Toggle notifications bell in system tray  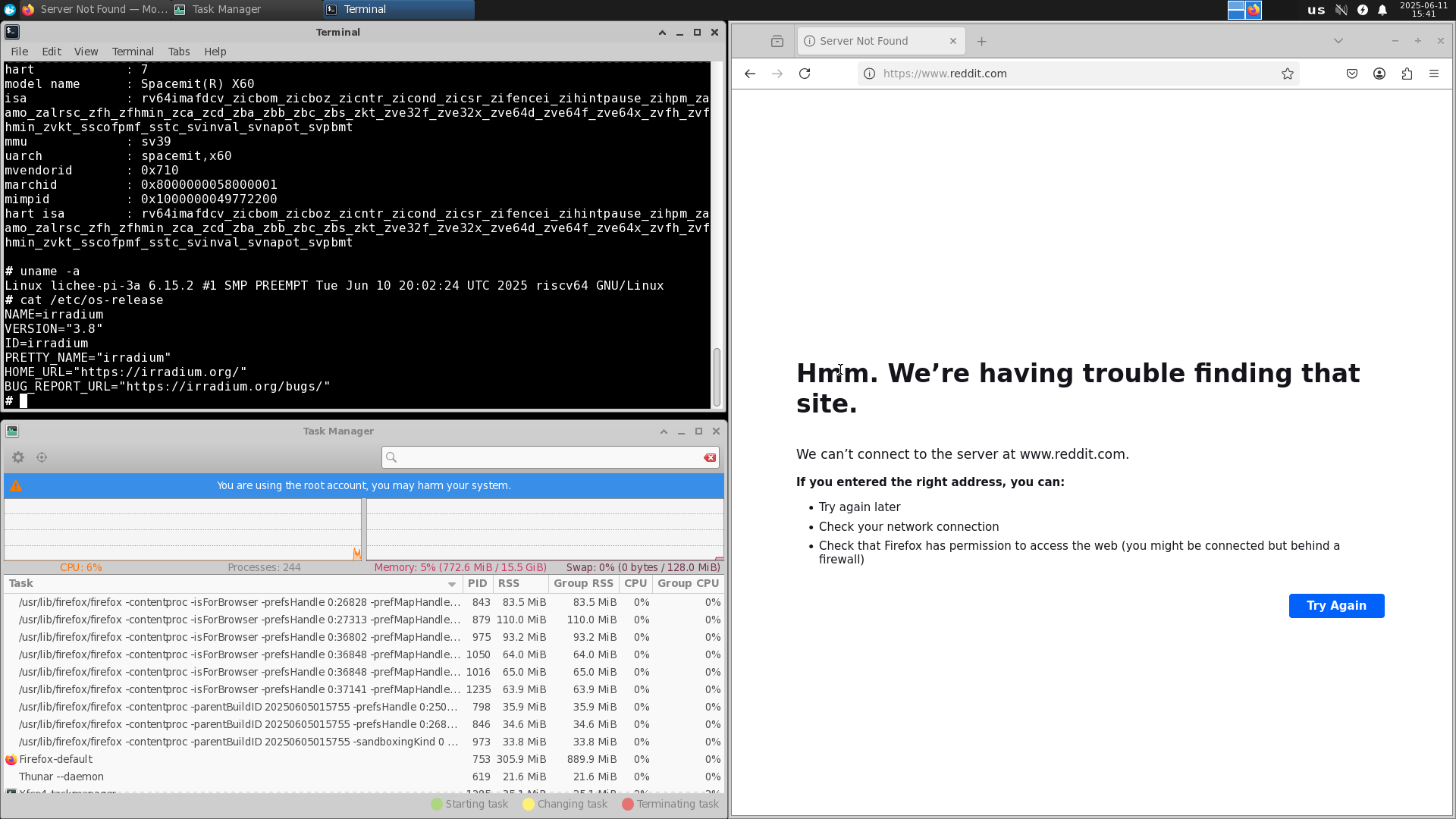coord(1382,10)
